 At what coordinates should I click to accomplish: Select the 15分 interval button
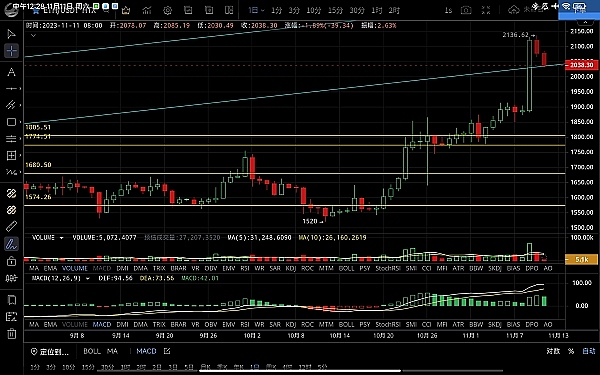point(336,10)
